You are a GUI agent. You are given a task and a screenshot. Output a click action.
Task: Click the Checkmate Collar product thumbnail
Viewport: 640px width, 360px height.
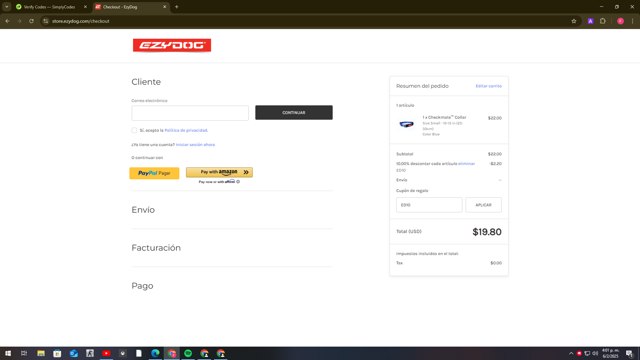click(x=406, y=124)
